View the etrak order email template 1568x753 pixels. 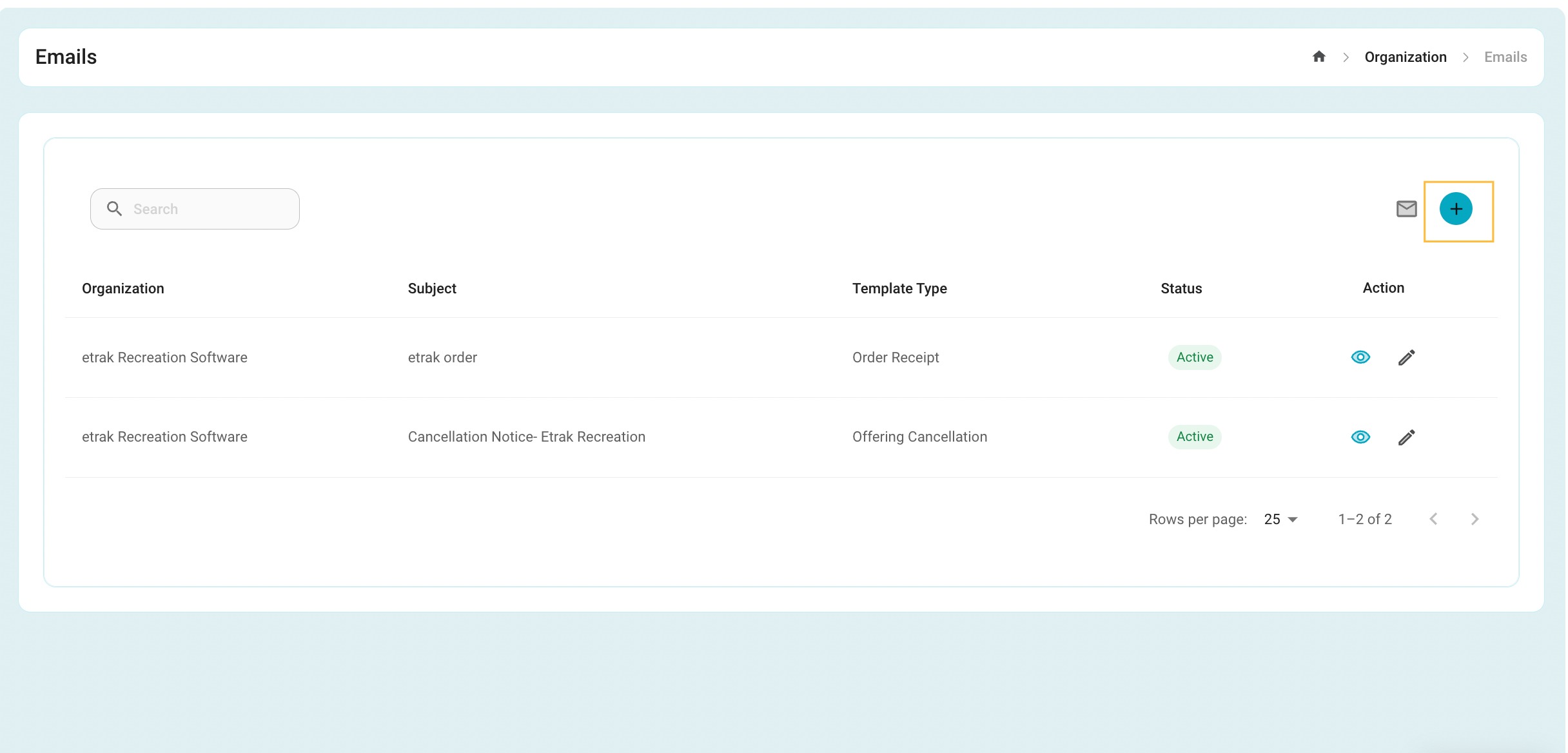coord(1360,357)
